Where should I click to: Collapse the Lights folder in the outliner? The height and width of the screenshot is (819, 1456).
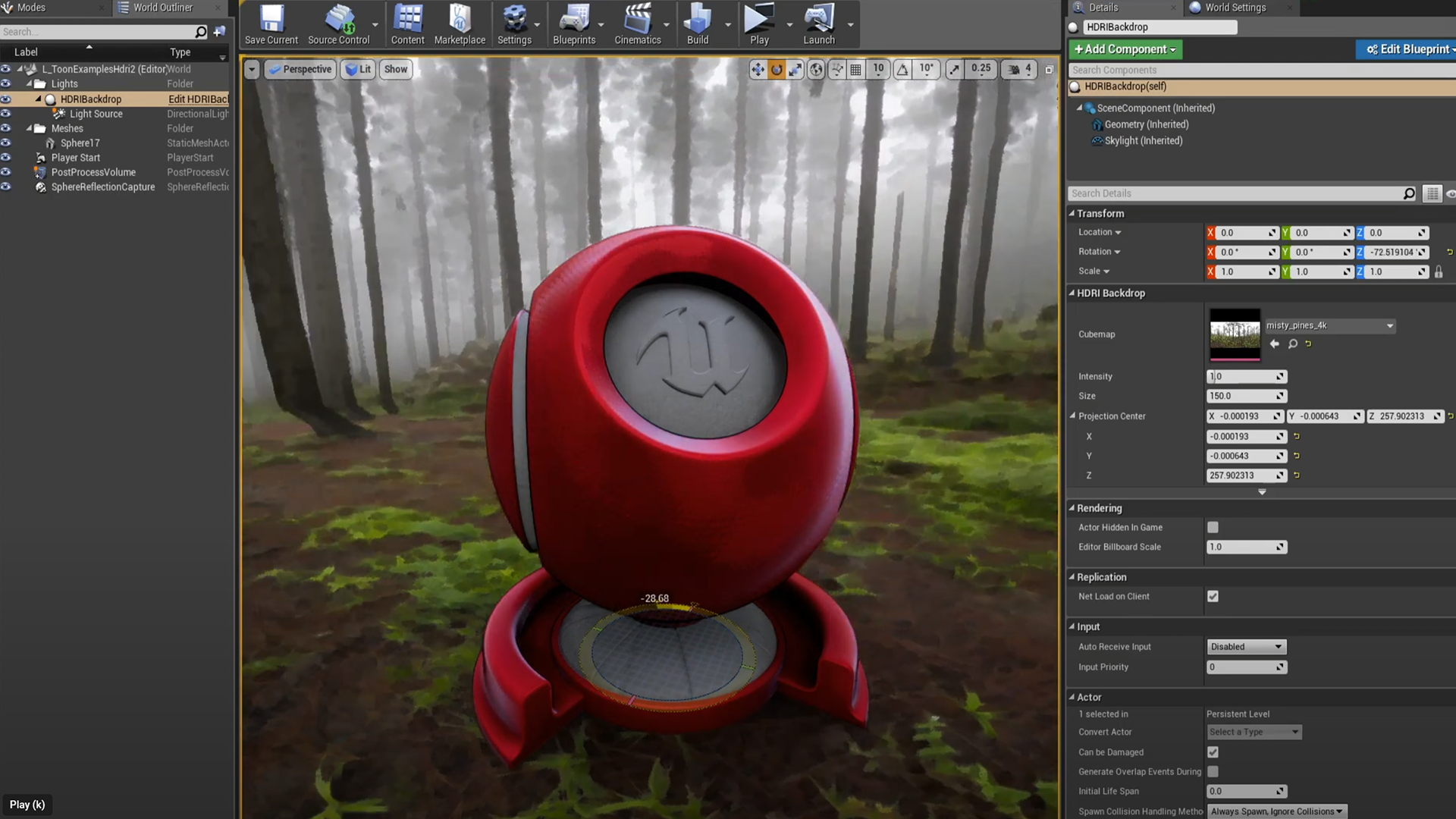pyautogui.click(x=30, y=83)
